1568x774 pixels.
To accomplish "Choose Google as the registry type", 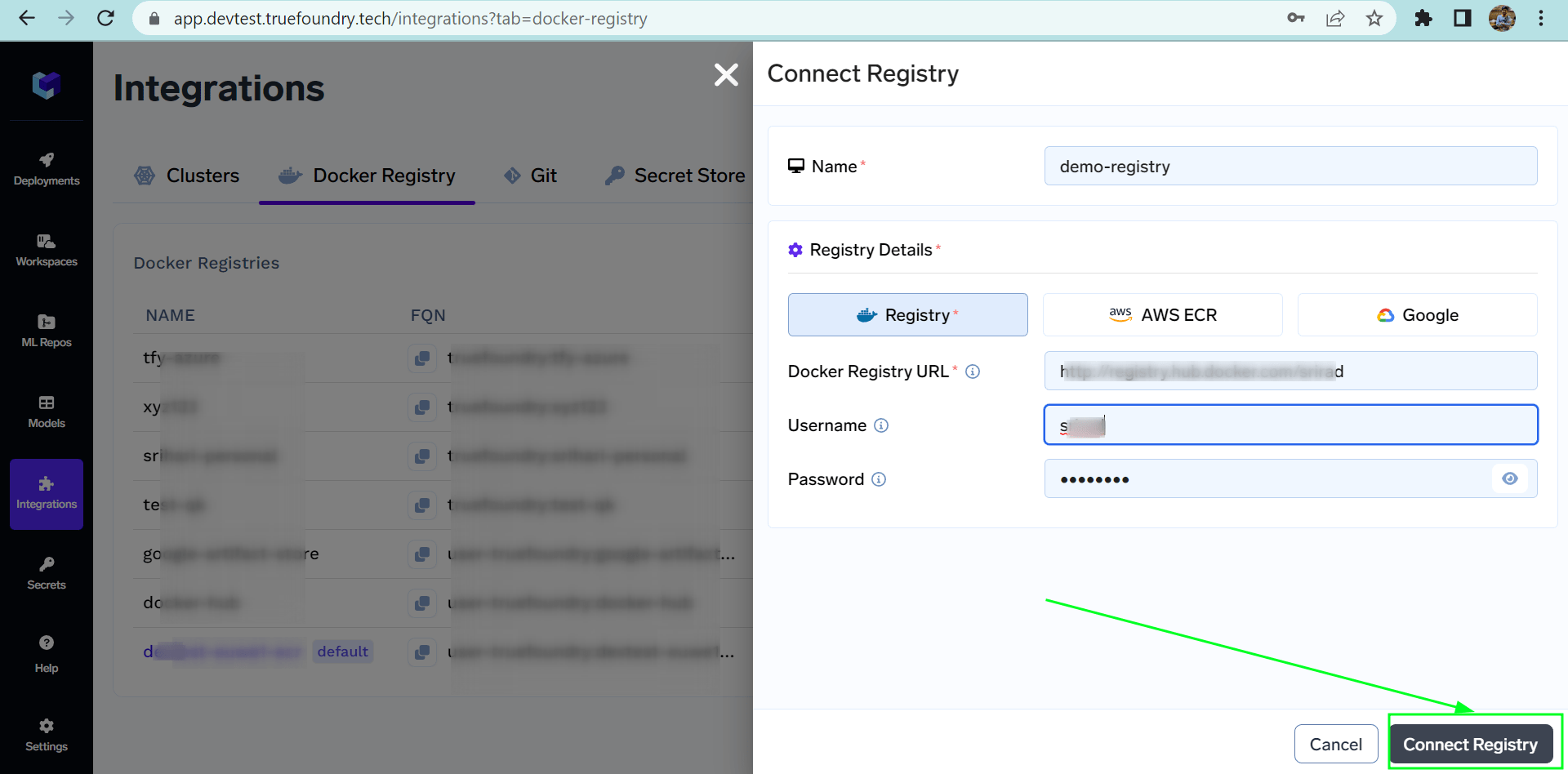I will [1417, 314].
